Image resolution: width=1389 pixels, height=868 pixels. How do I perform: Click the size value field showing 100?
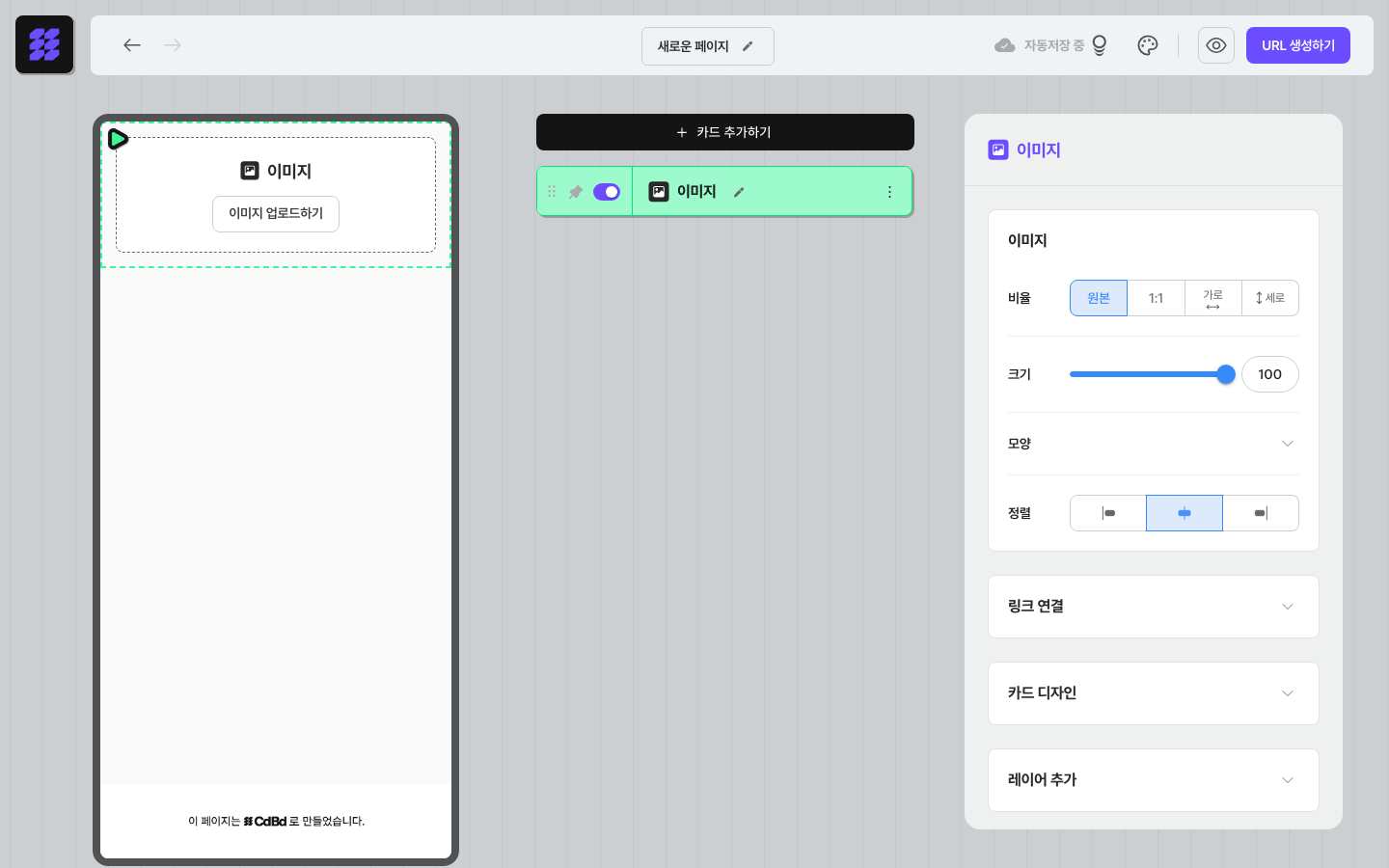click(1270, 374)
